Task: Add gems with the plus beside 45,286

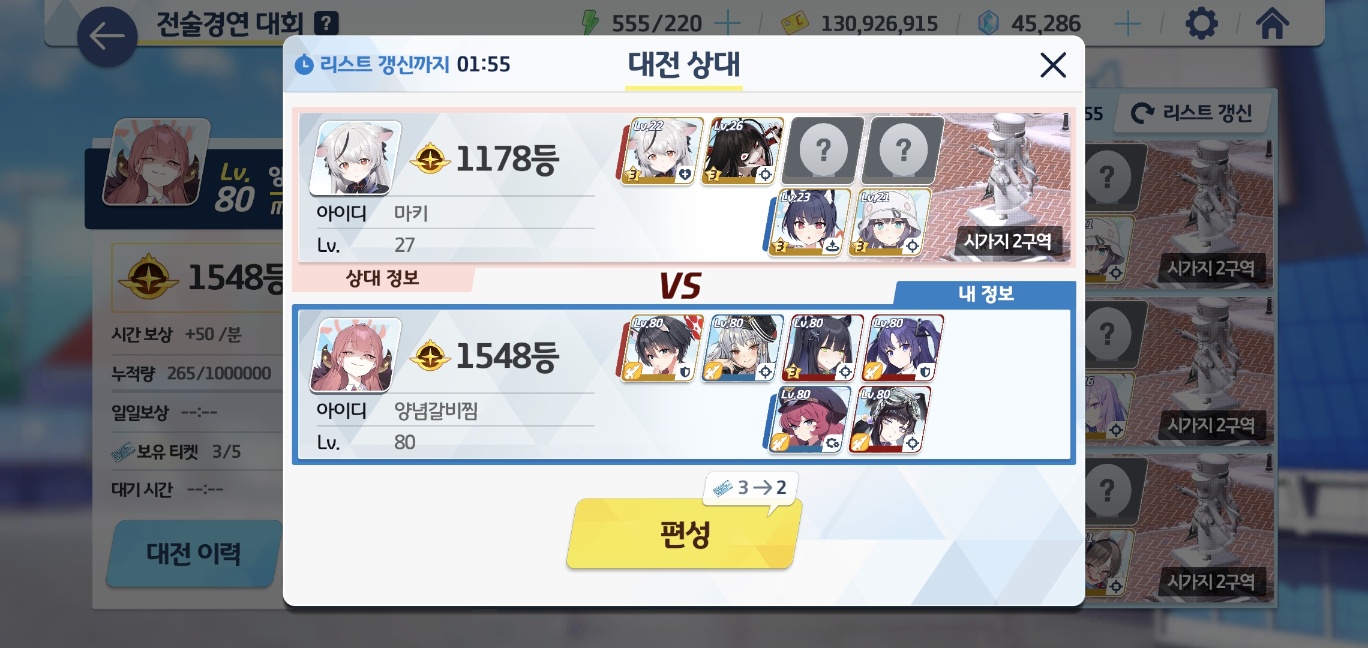Action: pyautogui.click(x=1127, y=23)
